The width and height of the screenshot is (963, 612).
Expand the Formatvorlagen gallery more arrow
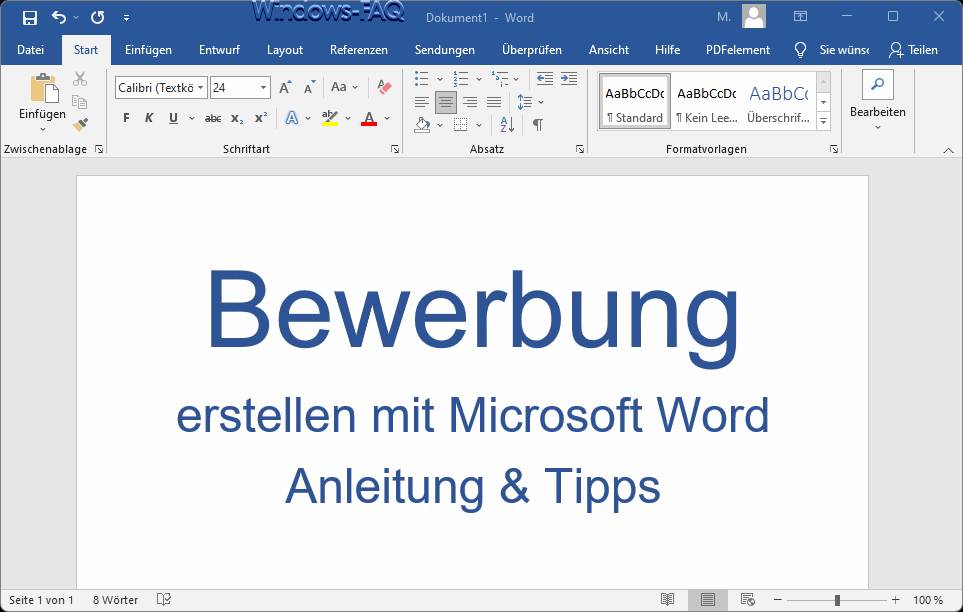pos(824,121)
